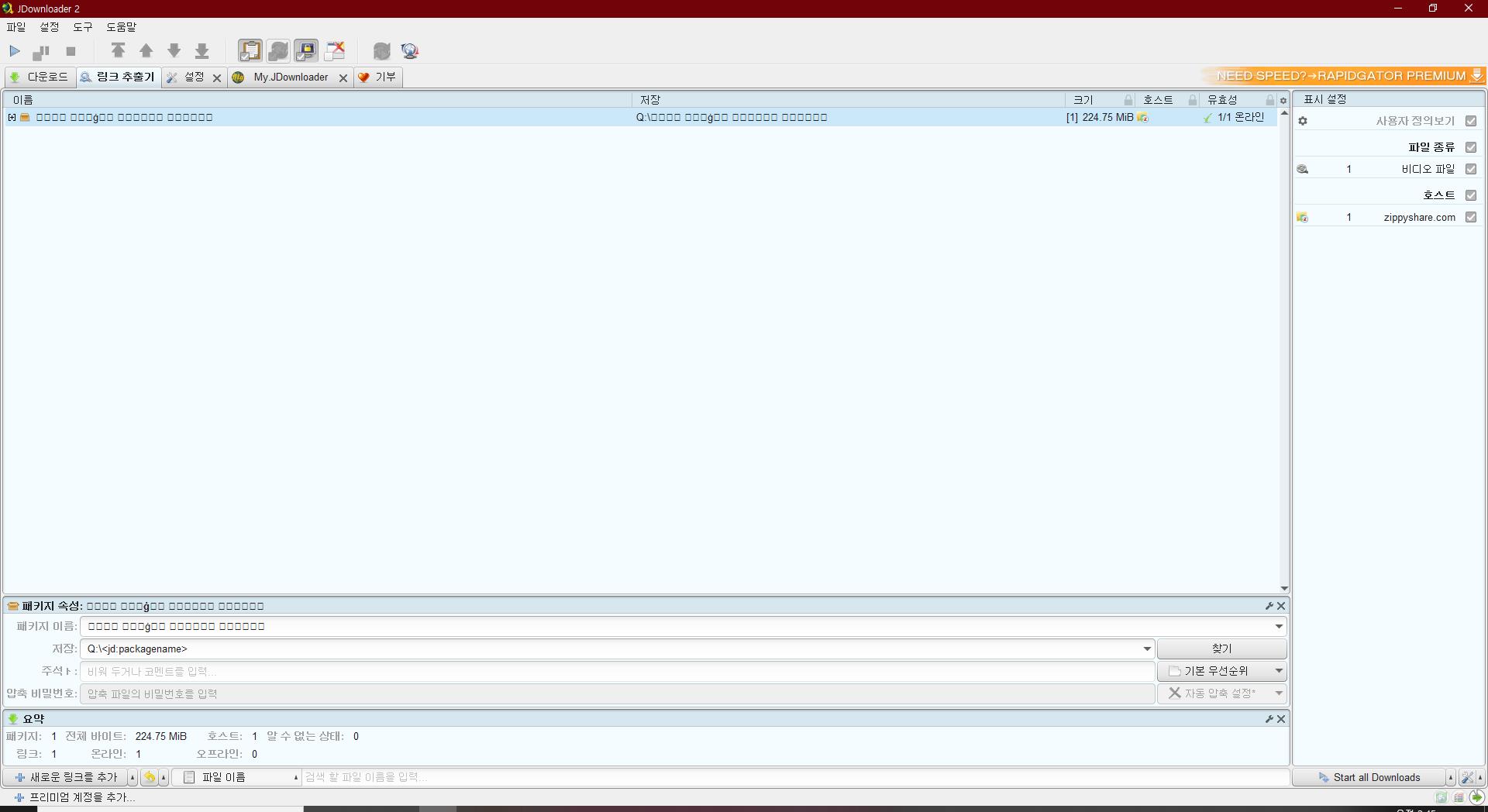
Task: Sort list by 이름 column header
Action: pyautogui.click(x=318, y=100)
